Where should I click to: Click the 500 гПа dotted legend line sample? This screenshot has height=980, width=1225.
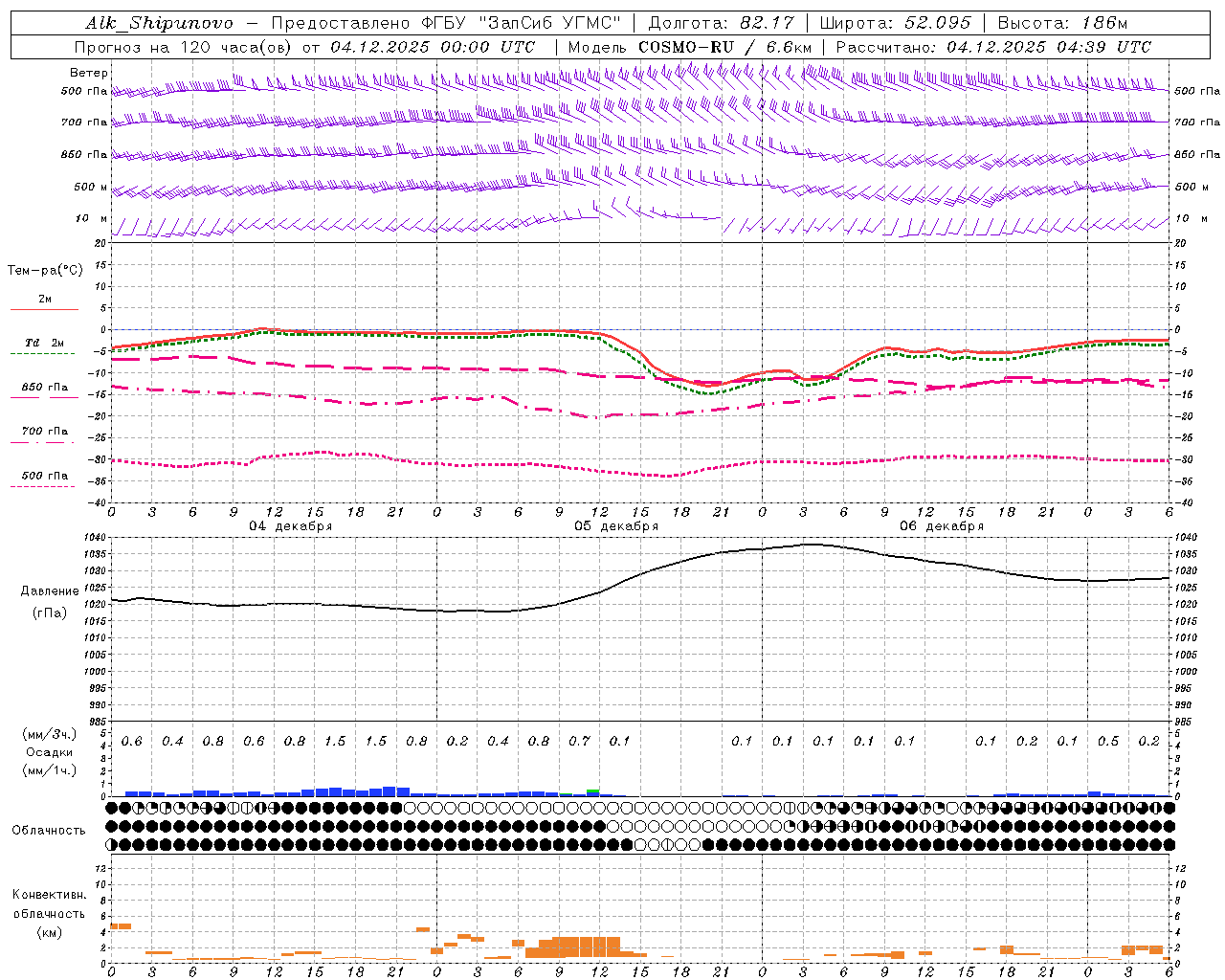coord(44,486)
